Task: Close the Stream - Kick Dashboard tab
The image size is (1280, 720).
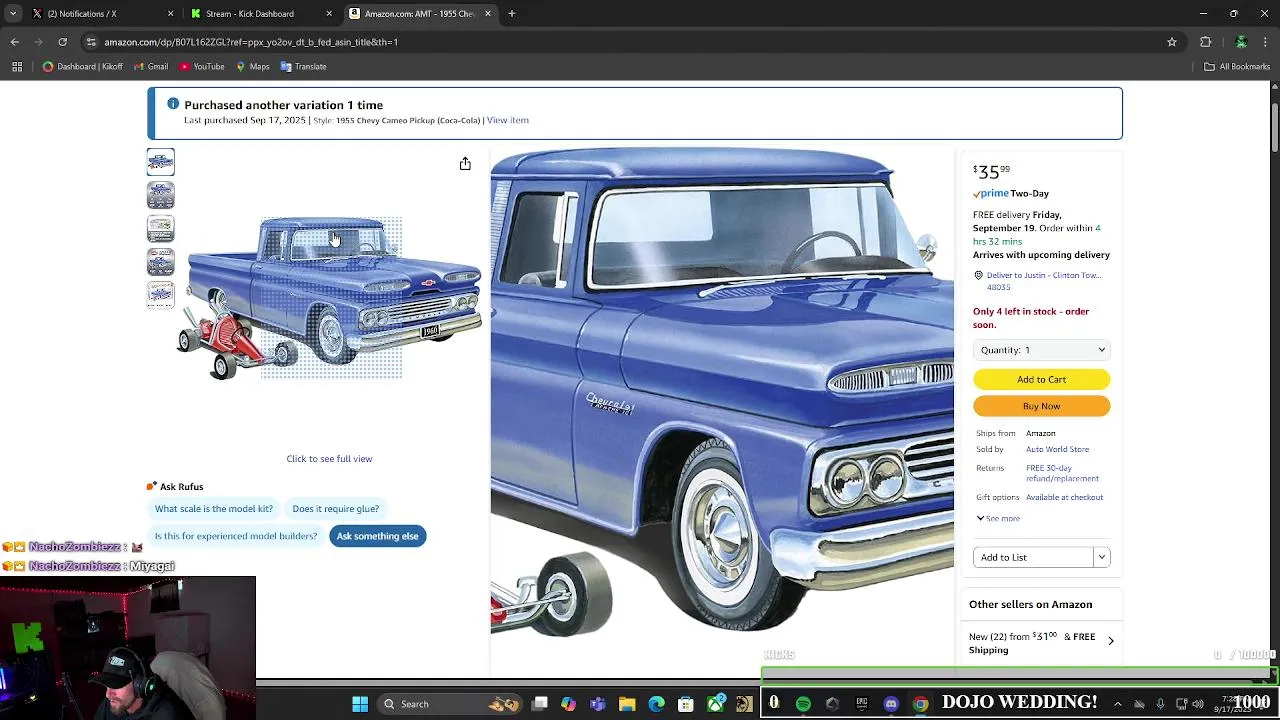Action: (x=329, y=14)
